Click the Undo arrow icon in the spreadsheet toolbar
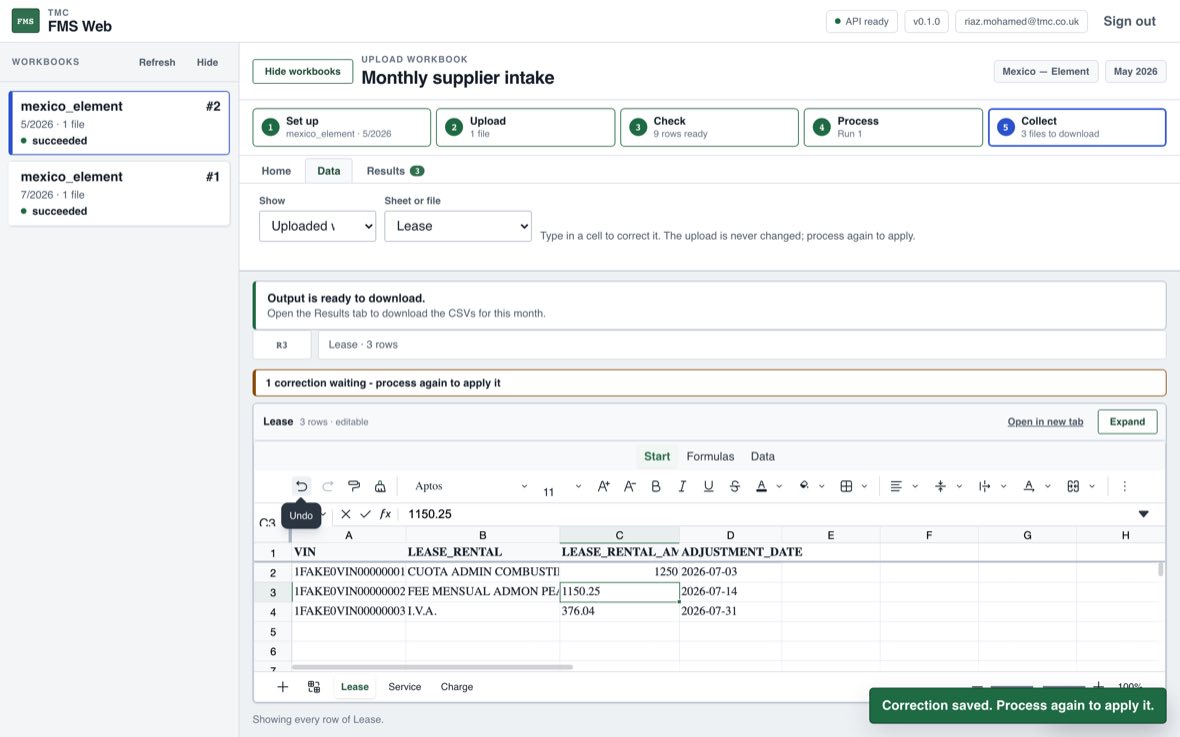 (x=301, y=486)
